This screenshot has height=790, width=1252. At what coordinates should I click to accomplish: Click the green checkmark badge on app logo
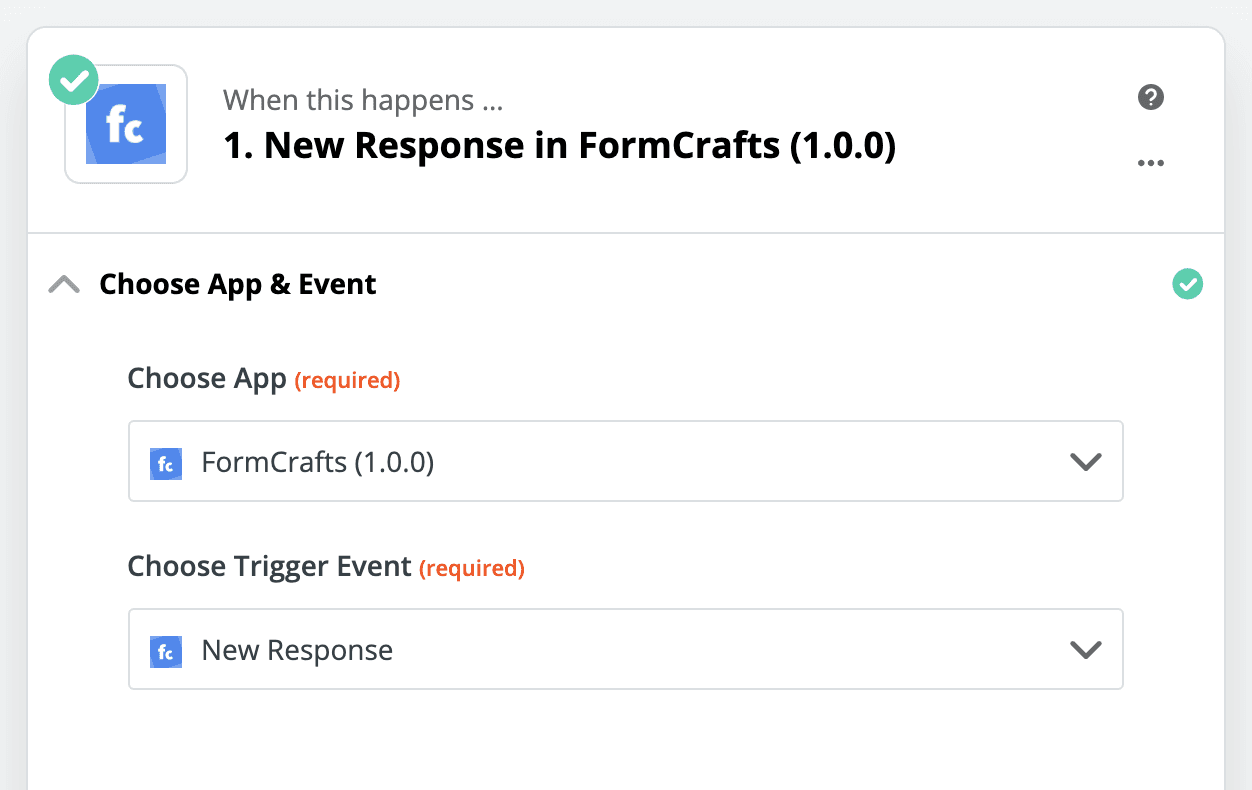74,81
